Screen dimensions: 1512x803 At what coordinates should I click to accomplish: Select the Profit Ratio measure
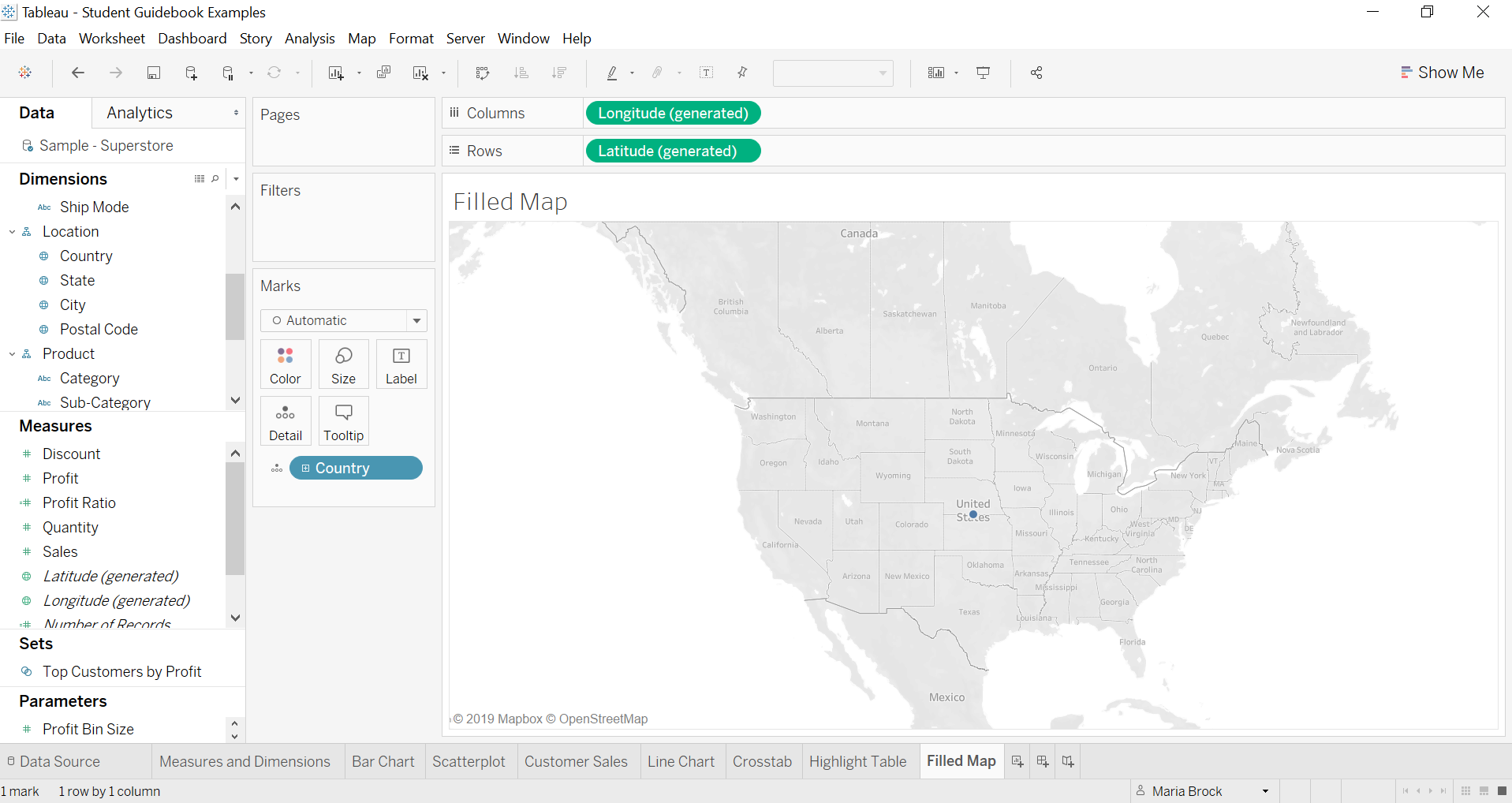click(79, 502)
